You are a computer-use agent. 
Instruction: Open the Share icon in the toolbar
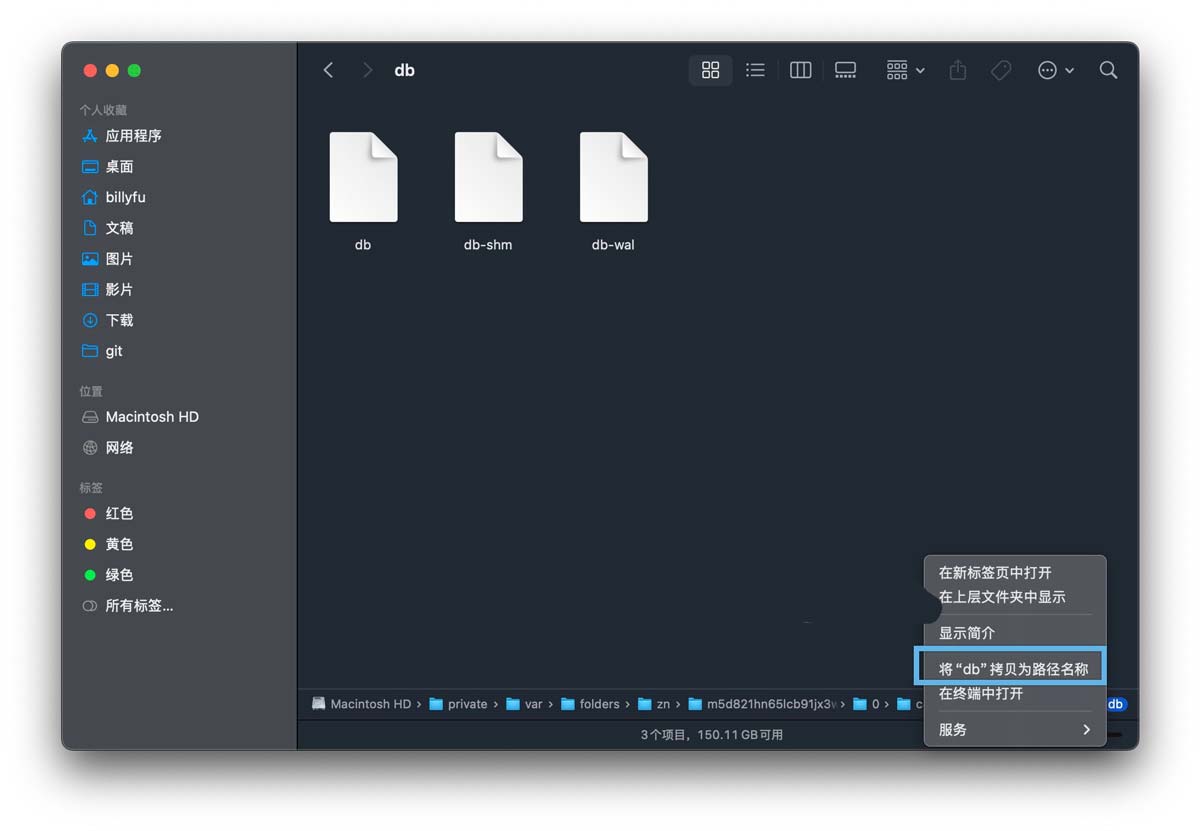coord(957,70)
